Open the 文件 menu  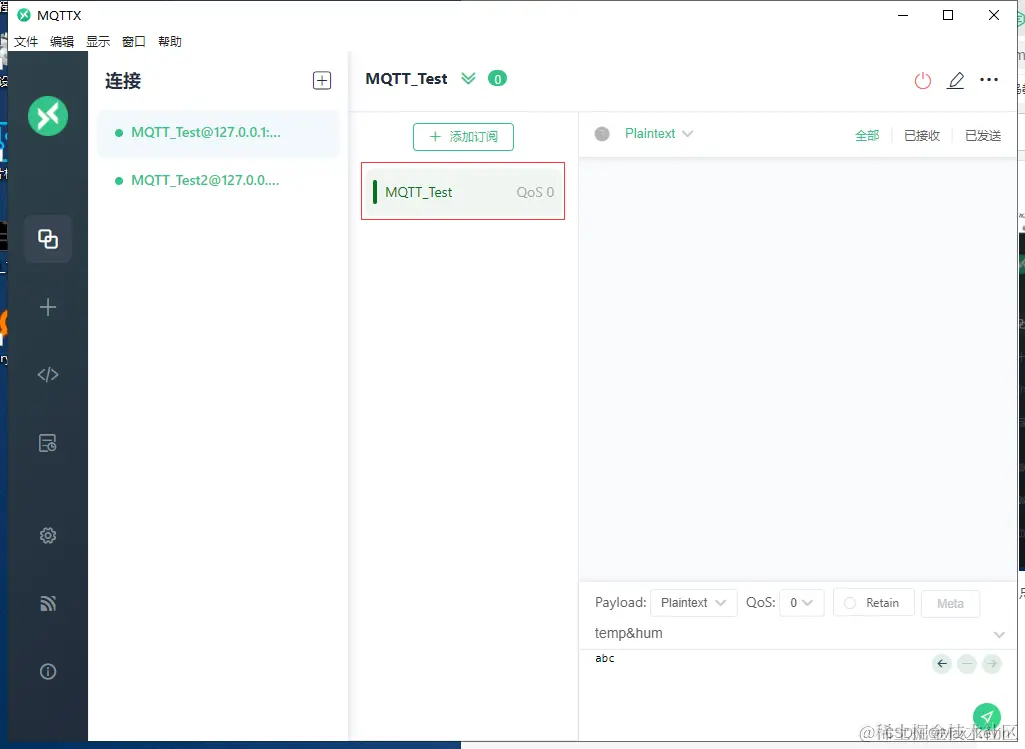click(x=26, y=42)
